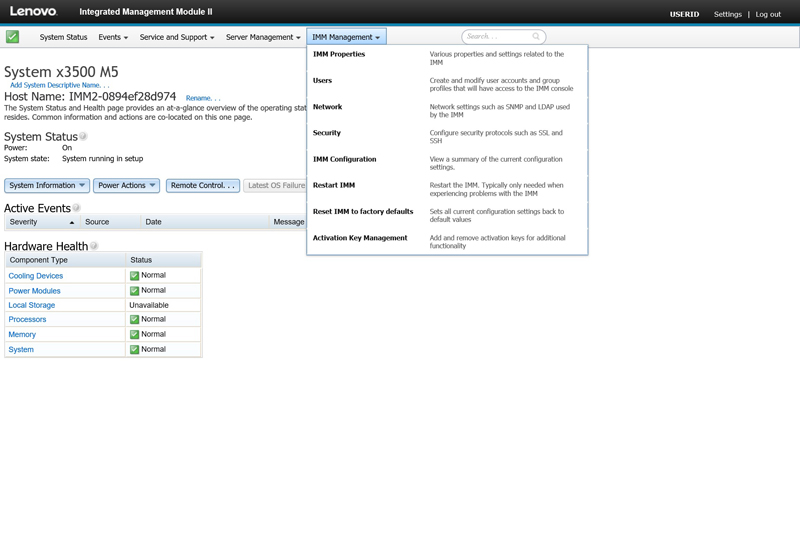Screen dimensions: 800x551
Task: Click the green system health checkmark icon
Action: [13, 37]
